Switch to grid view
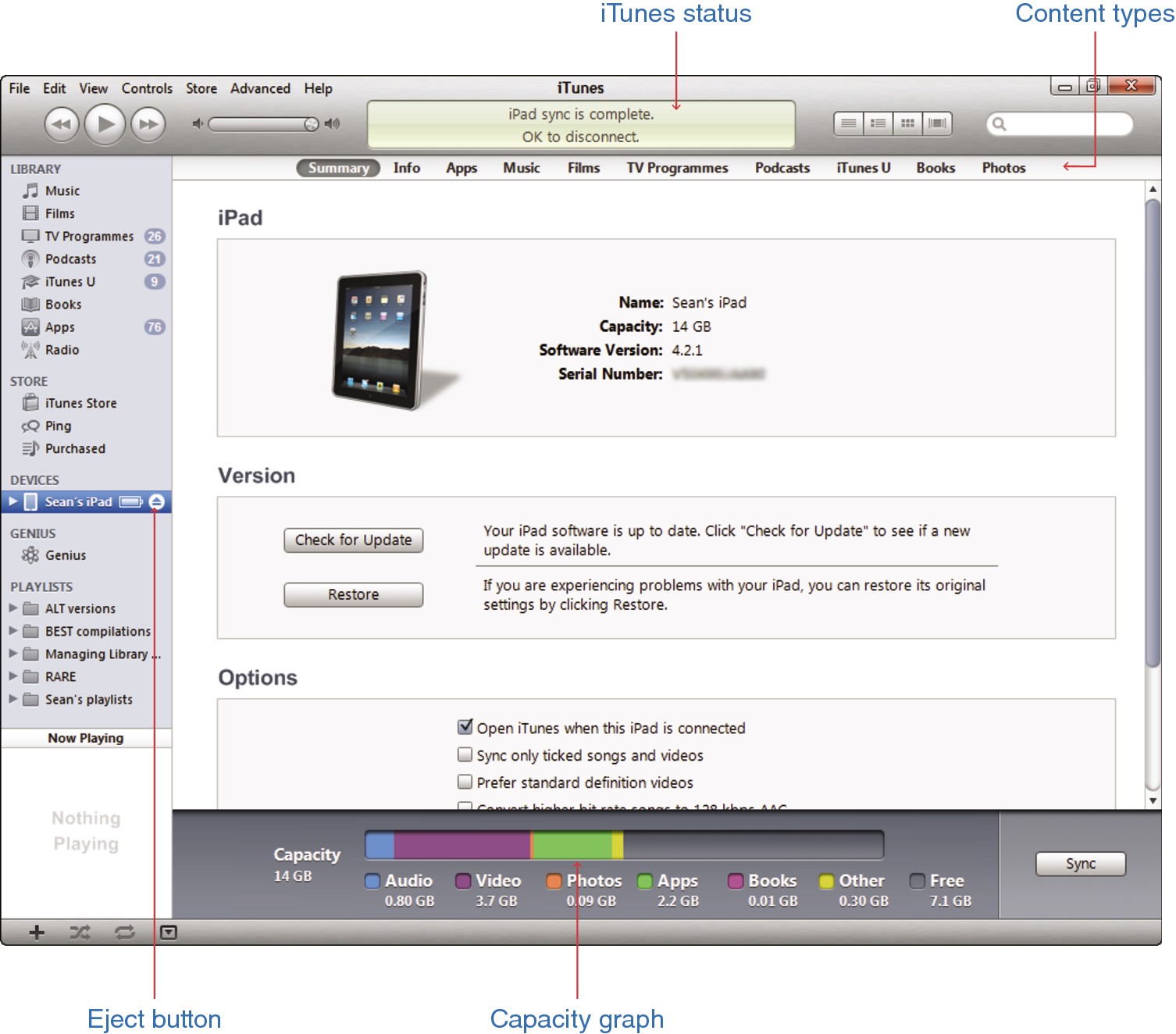The image size is (1176, 1034). [907, 123]
